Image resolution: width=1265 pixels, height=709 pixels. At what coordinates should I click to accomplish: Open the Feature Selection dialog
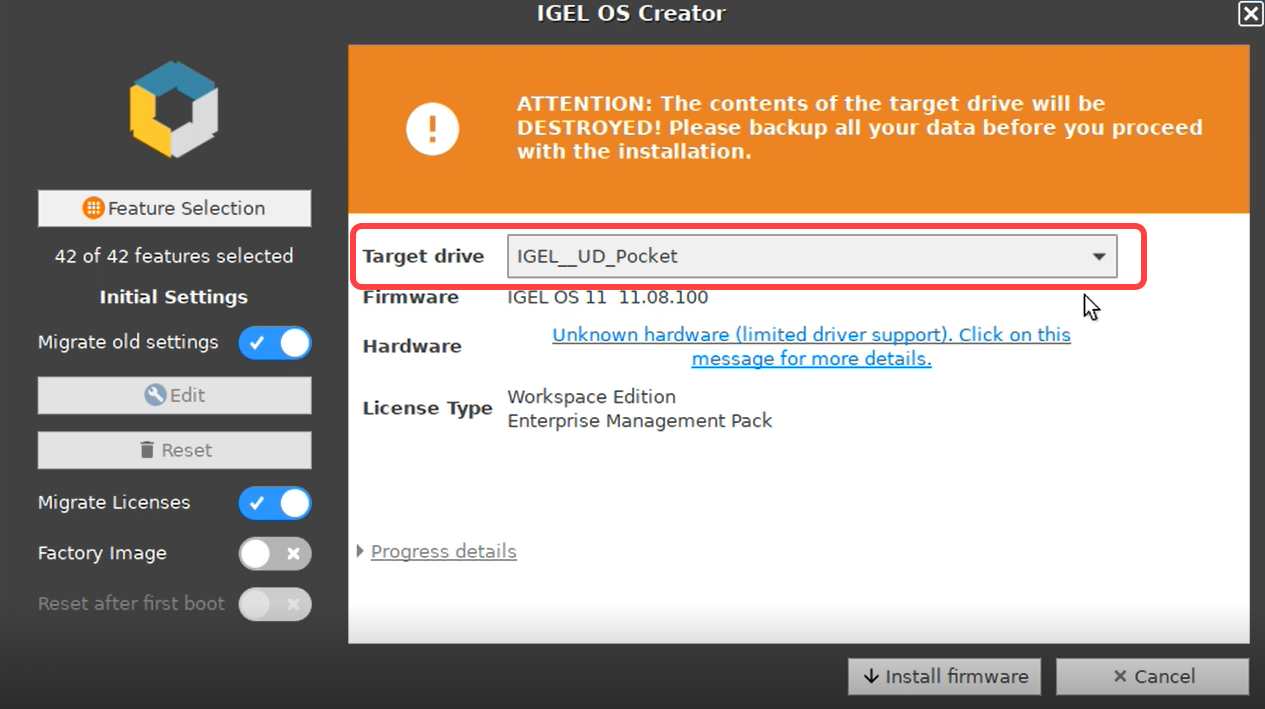coord(174,208)
